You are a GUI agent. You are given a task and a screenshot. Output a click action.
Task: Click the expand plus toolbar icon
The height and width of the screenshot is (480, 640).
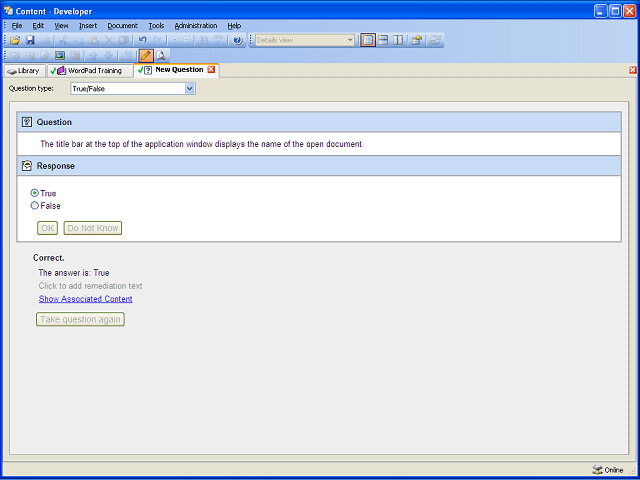(x=174, y=40)
